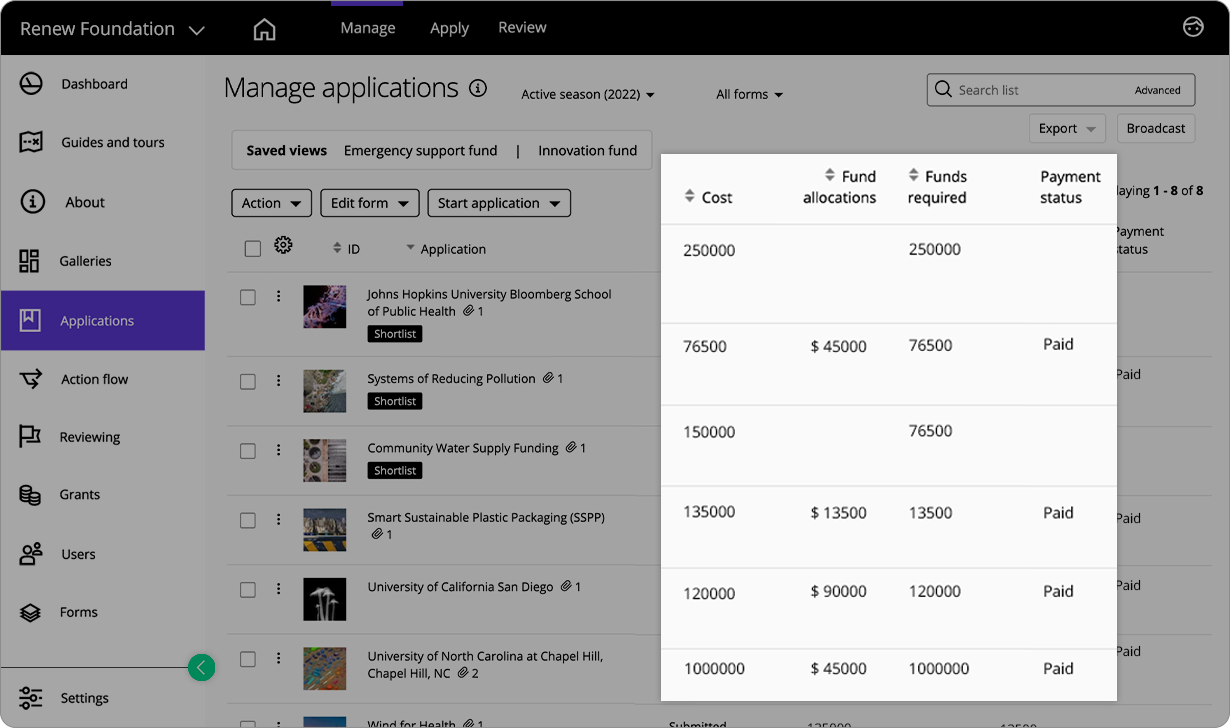
Task: Open the column settings gear icon
Action: pos(283,244)
